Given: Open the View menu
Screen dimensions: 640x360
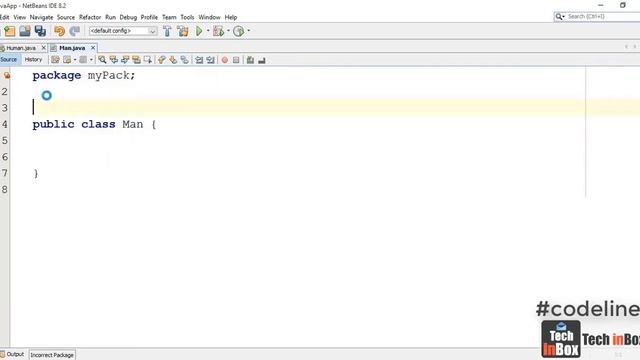Looking at the screenshot, I should (20, 17).
